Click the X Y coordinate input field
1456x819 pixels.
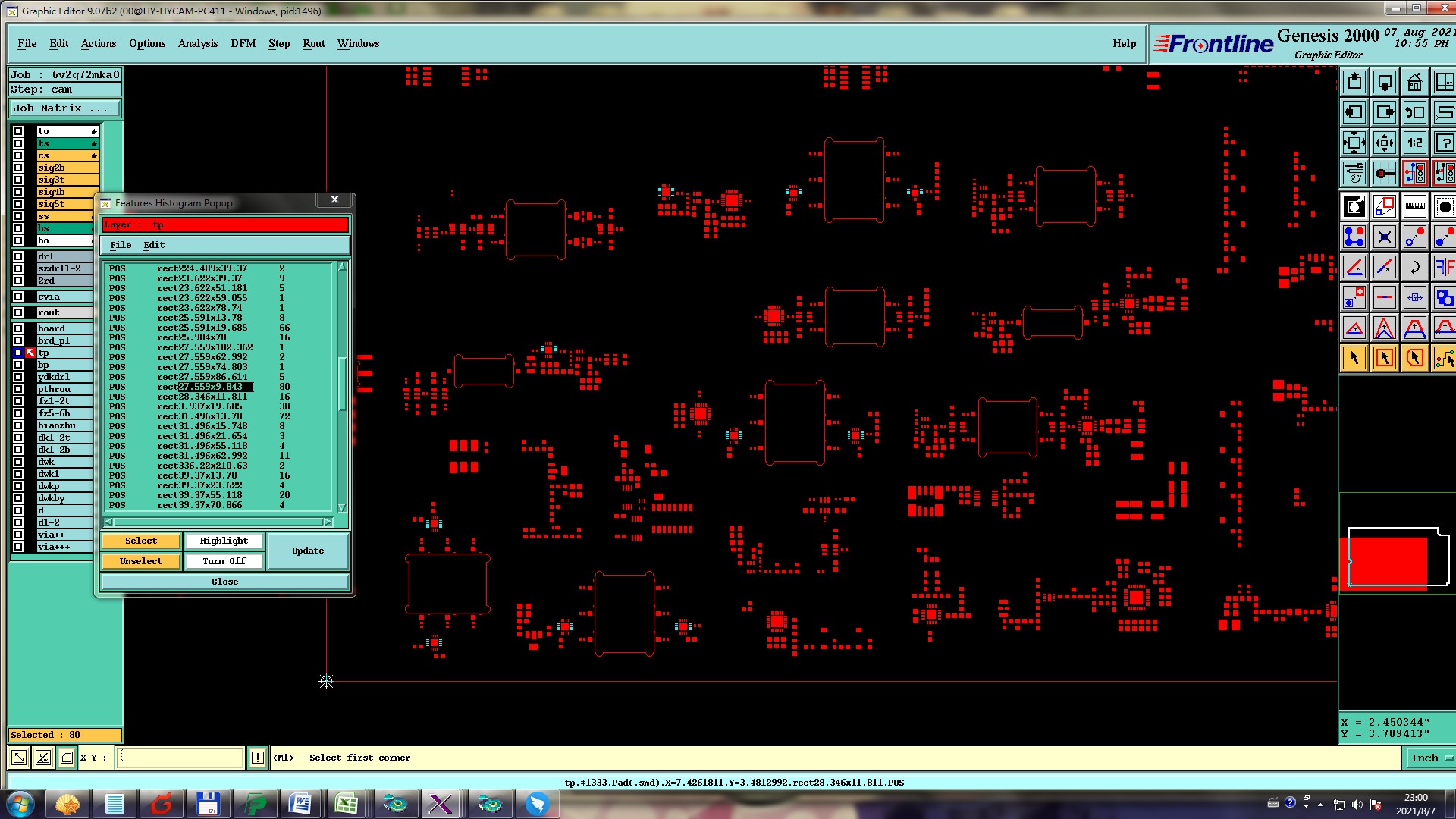[180, 758]
